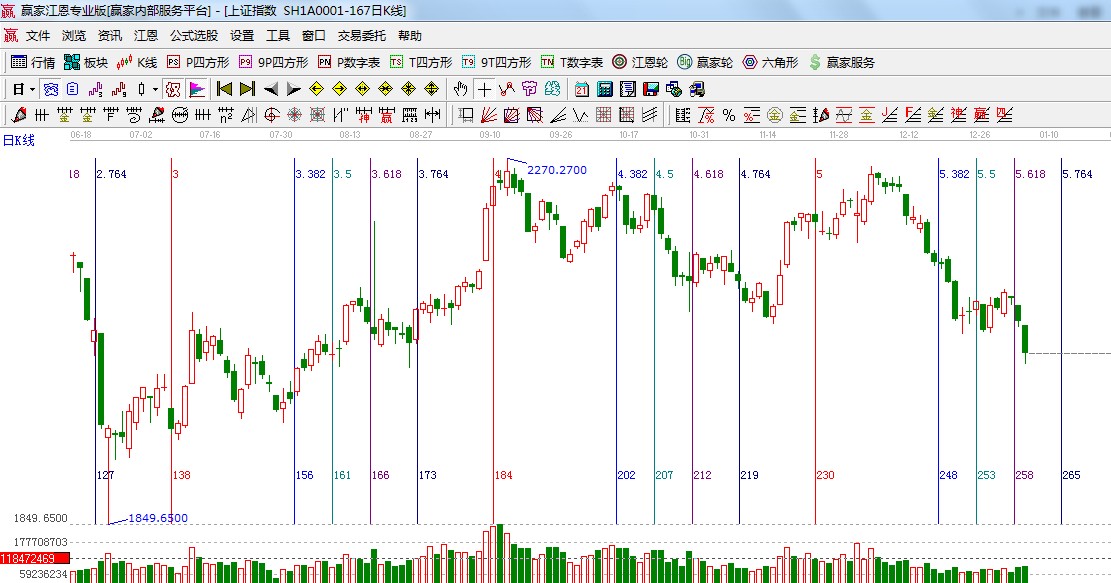
Task: Toggle the hand pan tool
Action: [461, 89]
